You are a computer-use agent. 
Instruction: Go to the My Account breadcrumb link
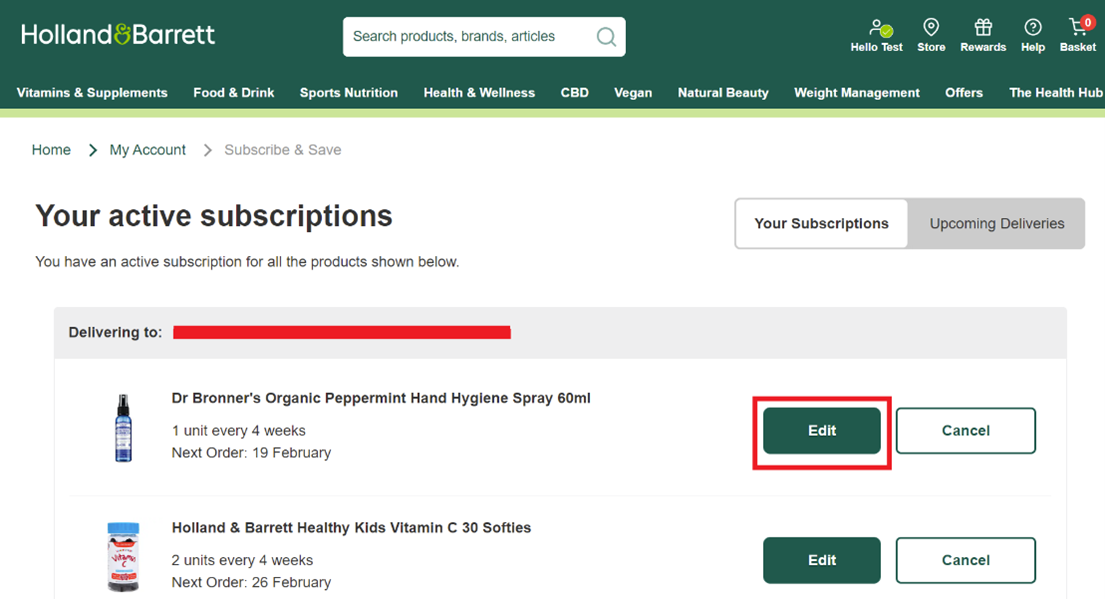click(x=147, y=150)
